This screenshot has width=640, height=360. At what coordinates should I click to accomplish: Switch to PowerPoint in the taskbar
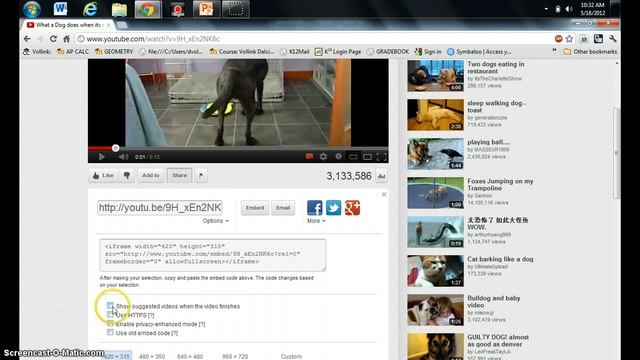[x=206, y=9]
